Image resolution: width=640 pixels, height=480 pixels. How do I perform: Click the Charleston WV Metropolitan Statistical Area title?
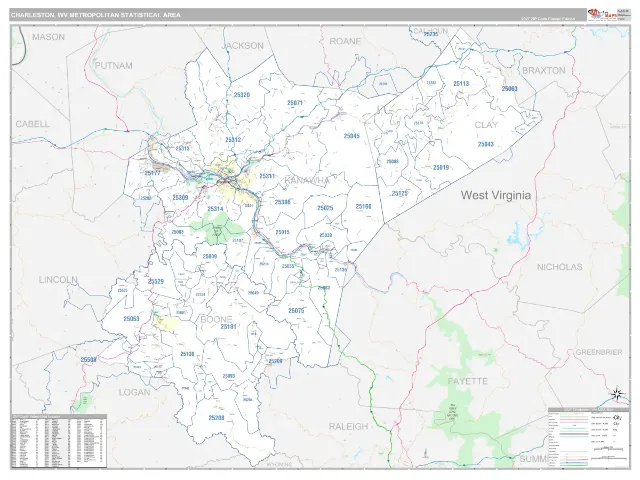(x=96, y=15)
